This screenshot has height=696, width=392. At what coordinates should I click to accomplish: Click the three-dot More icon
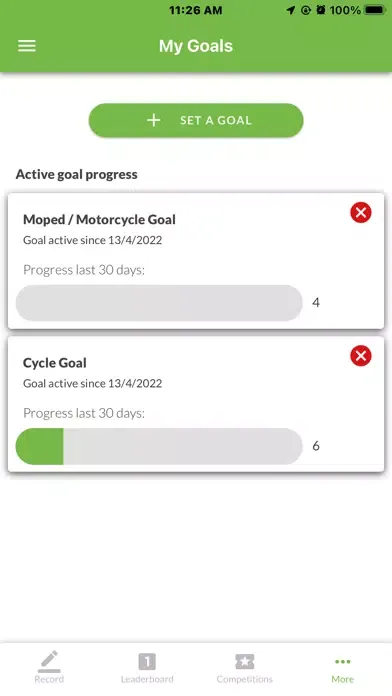tap(343, 662)
